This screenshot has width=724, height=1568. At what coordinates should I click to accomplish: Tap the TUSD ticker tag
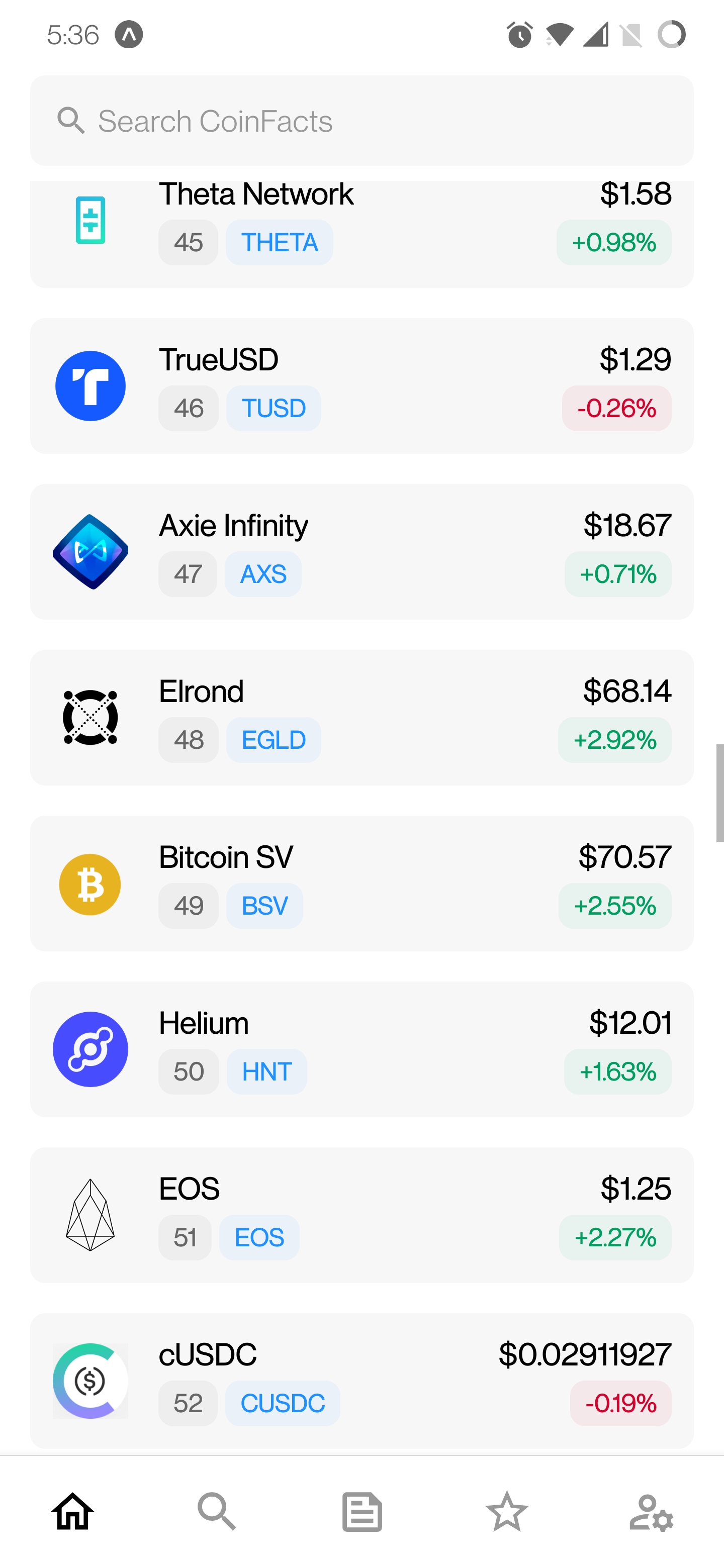(x=274, y=409)
